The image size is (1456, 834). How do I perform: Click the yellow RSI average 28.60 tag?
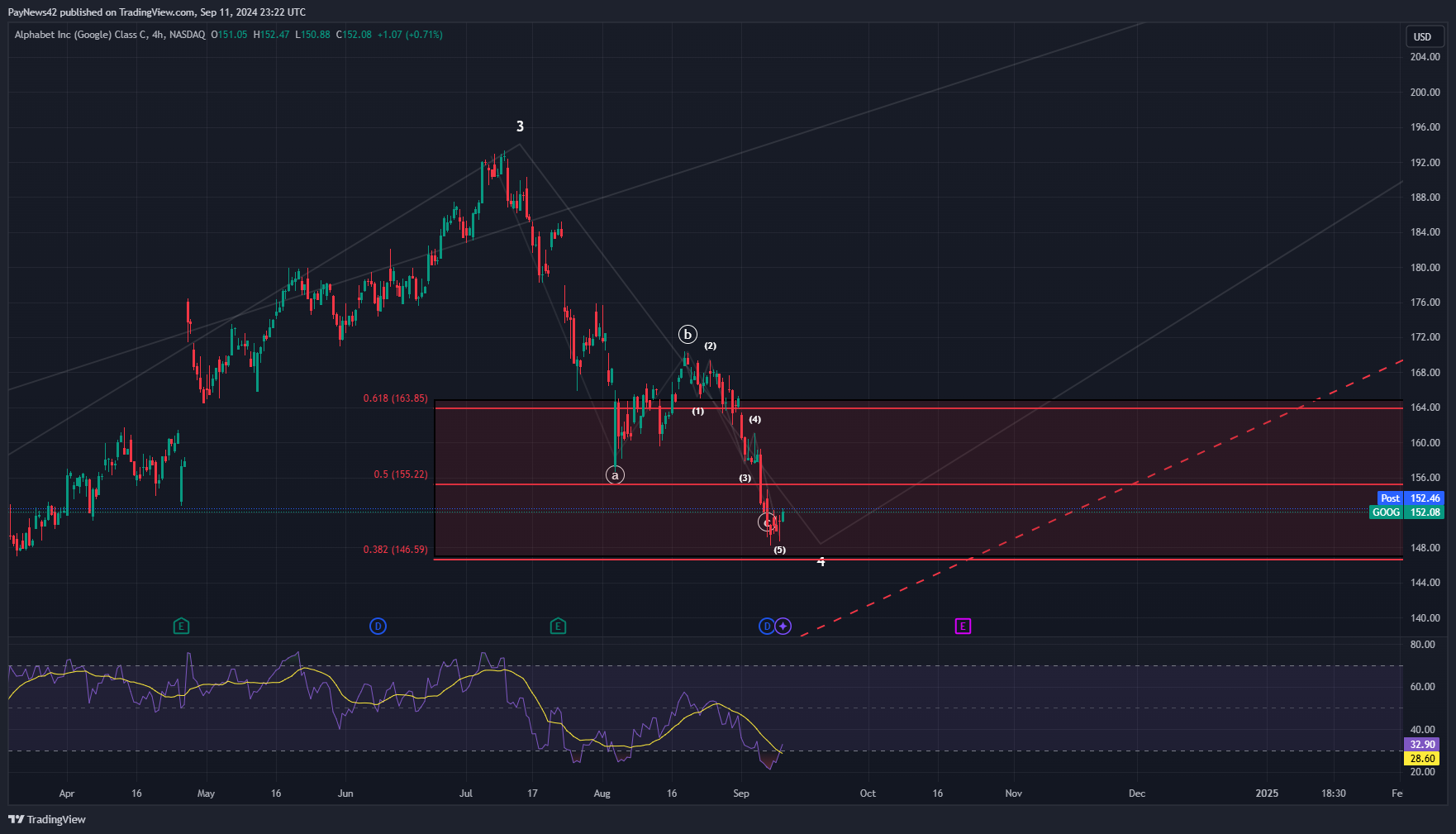click(x=1422, y=758)
